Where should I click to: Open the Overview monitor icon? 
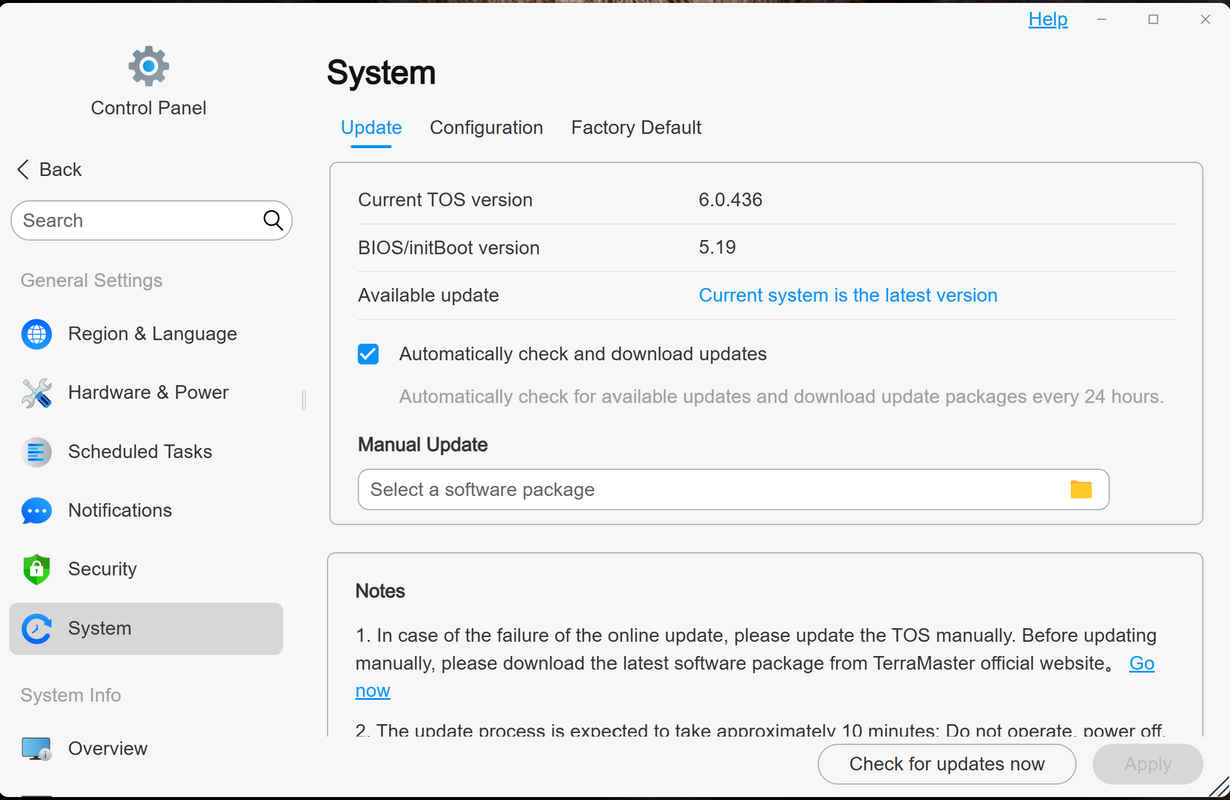[37, 749]
